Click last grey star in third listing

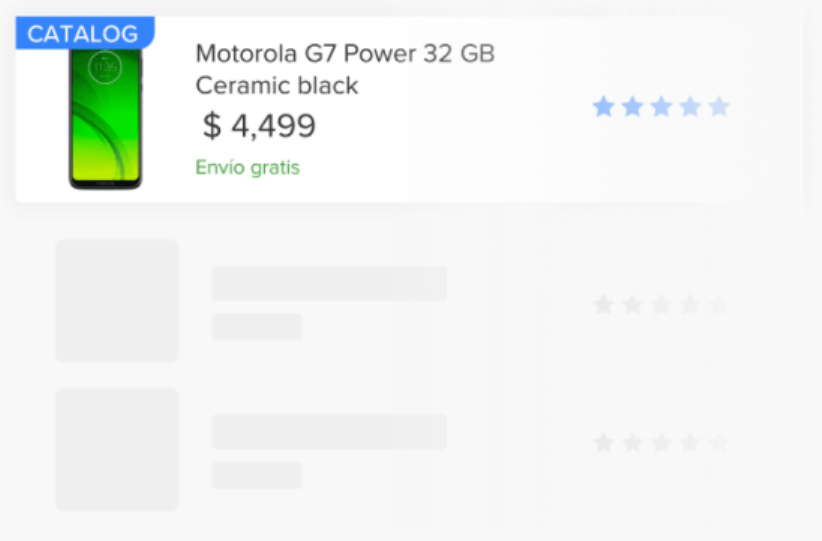pyautogui.click(x=719, y=443)
